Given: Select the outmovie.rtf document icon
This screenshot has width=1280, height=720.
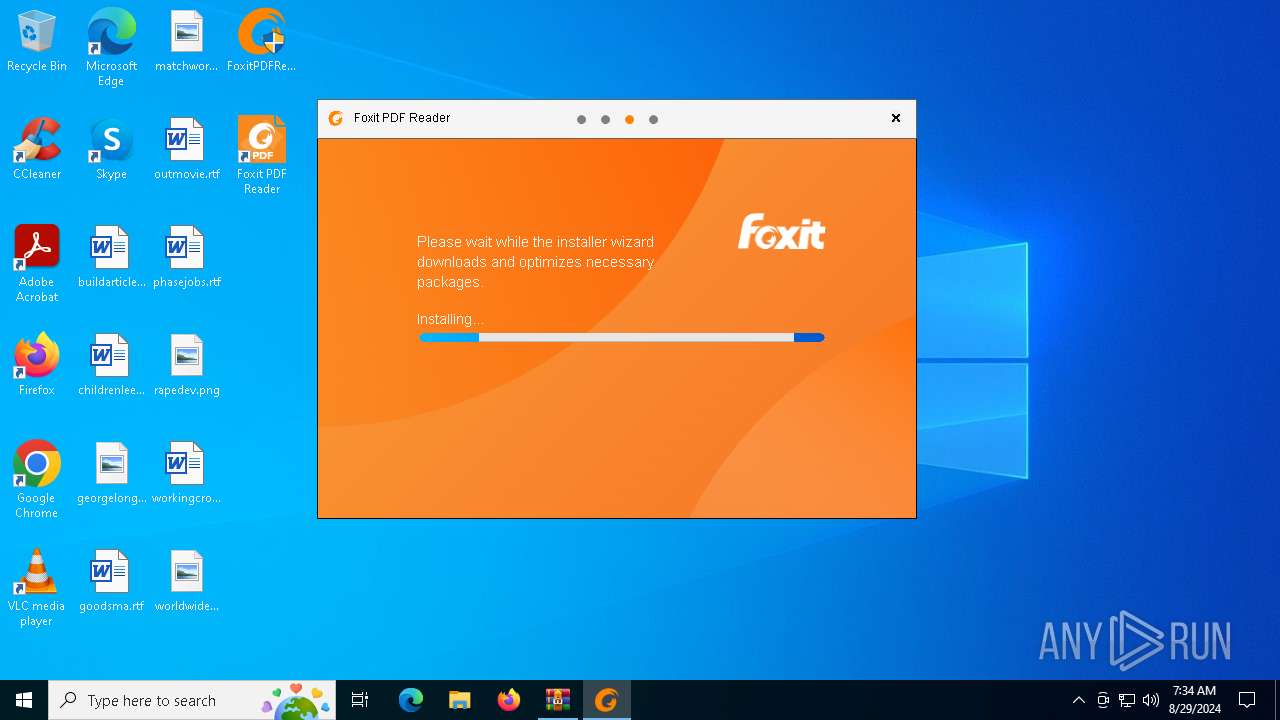Looking at the screenshot, I should [186, 149].
